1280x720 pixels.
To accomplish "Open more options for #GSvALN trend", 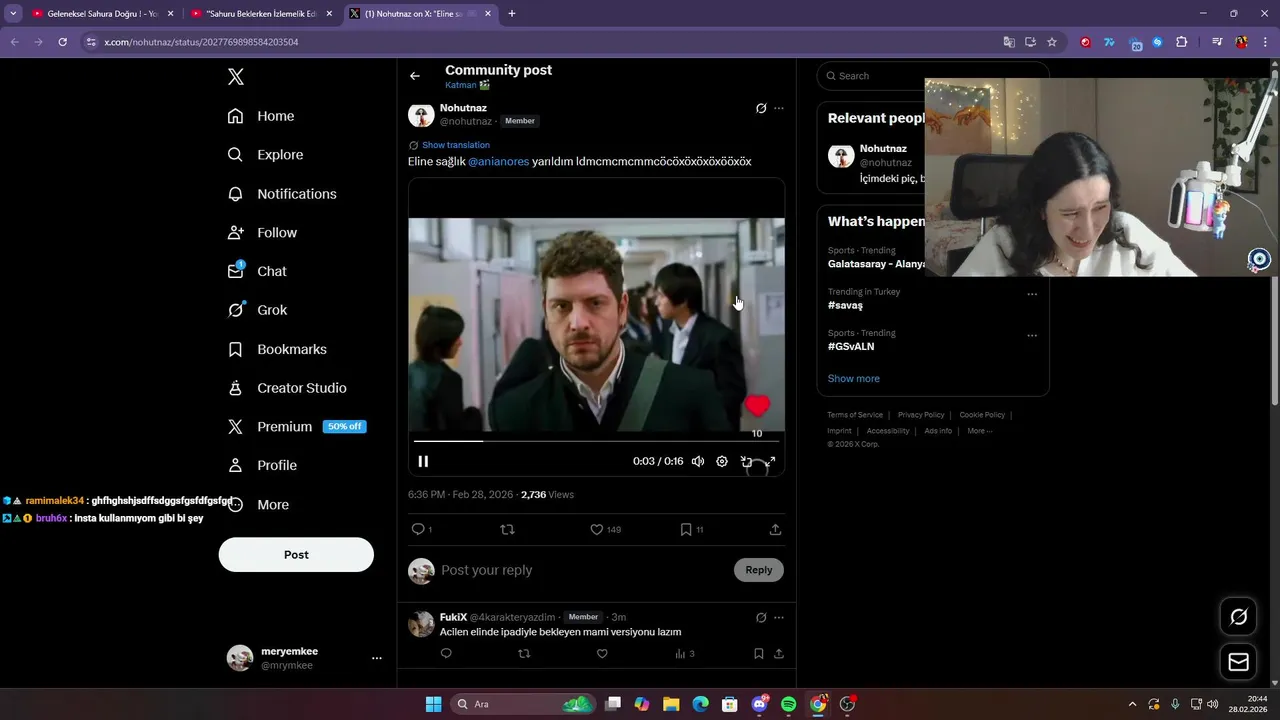I will click(1032, 335).
